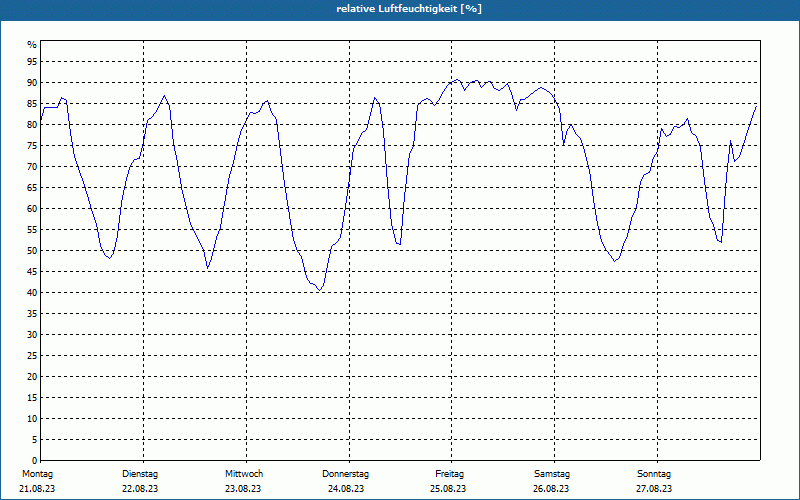Click the 45 humidity axis label
The image size is (800, 500).
click(x=32, y=271)
